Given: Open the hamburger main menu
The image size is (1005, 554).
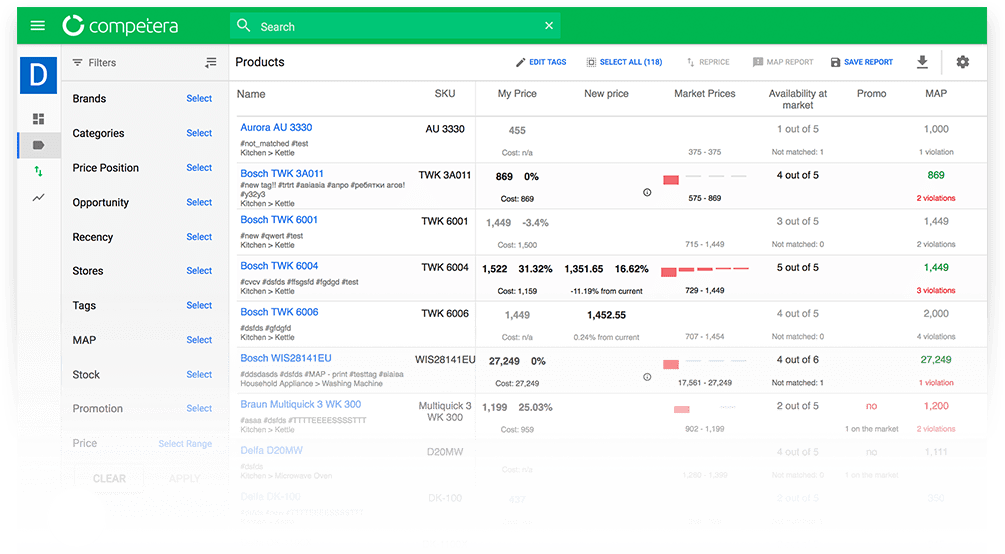Looking at the screenshot, I should (x=38, y=26).
